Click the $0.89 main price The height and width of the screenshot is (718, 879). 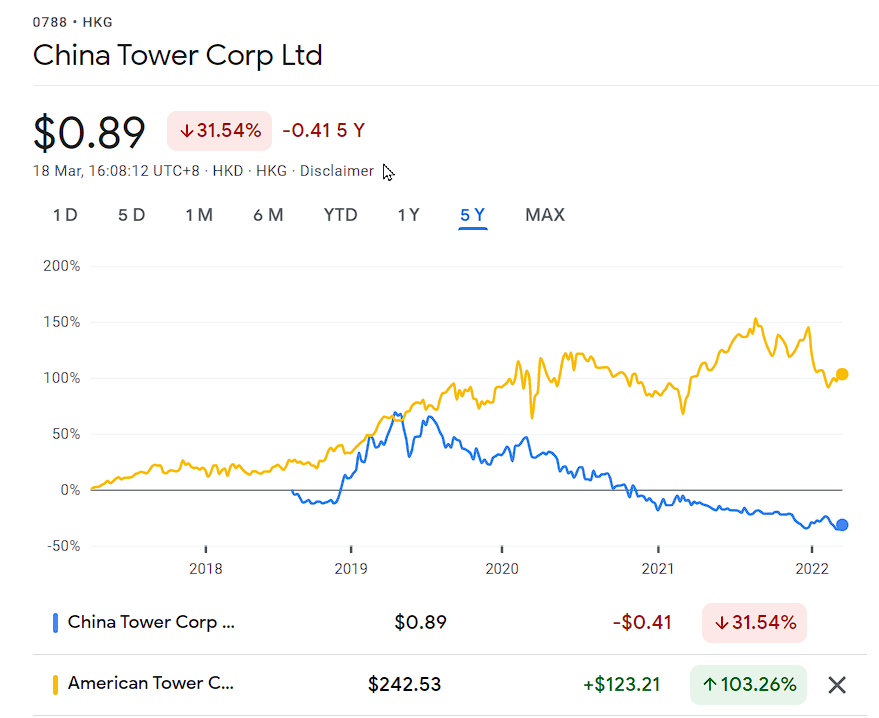point(89,132)
